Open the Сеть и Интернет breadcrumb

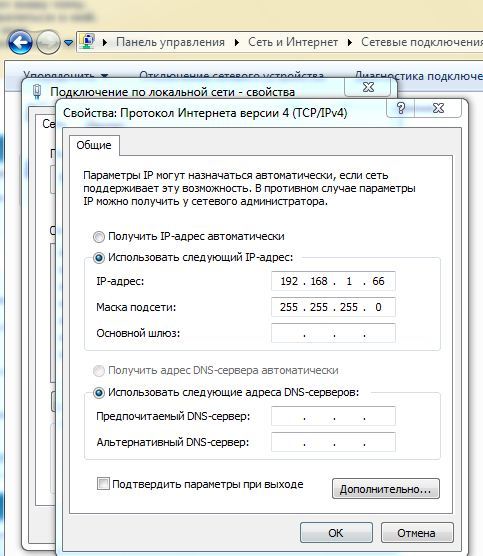293,42
